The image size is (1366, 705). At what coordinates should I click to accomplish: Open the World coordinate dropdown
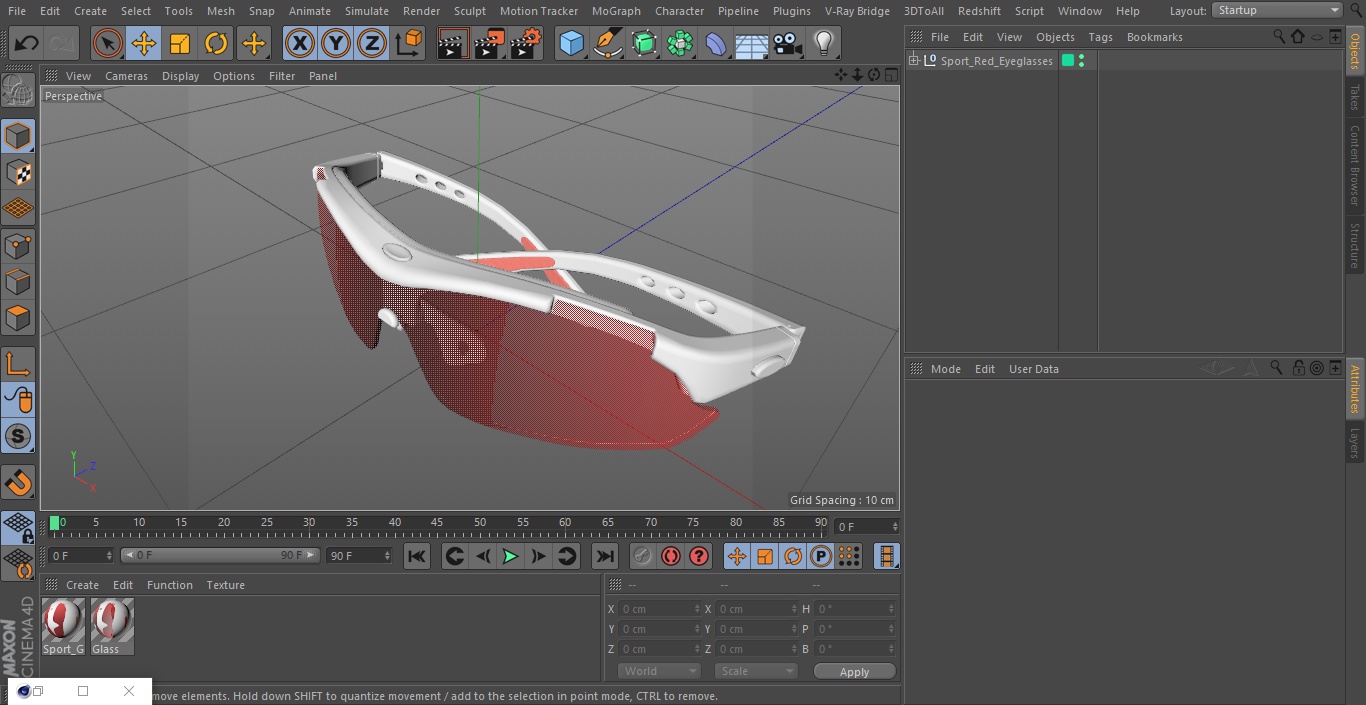pyautogui.click(x=659, y=671)
